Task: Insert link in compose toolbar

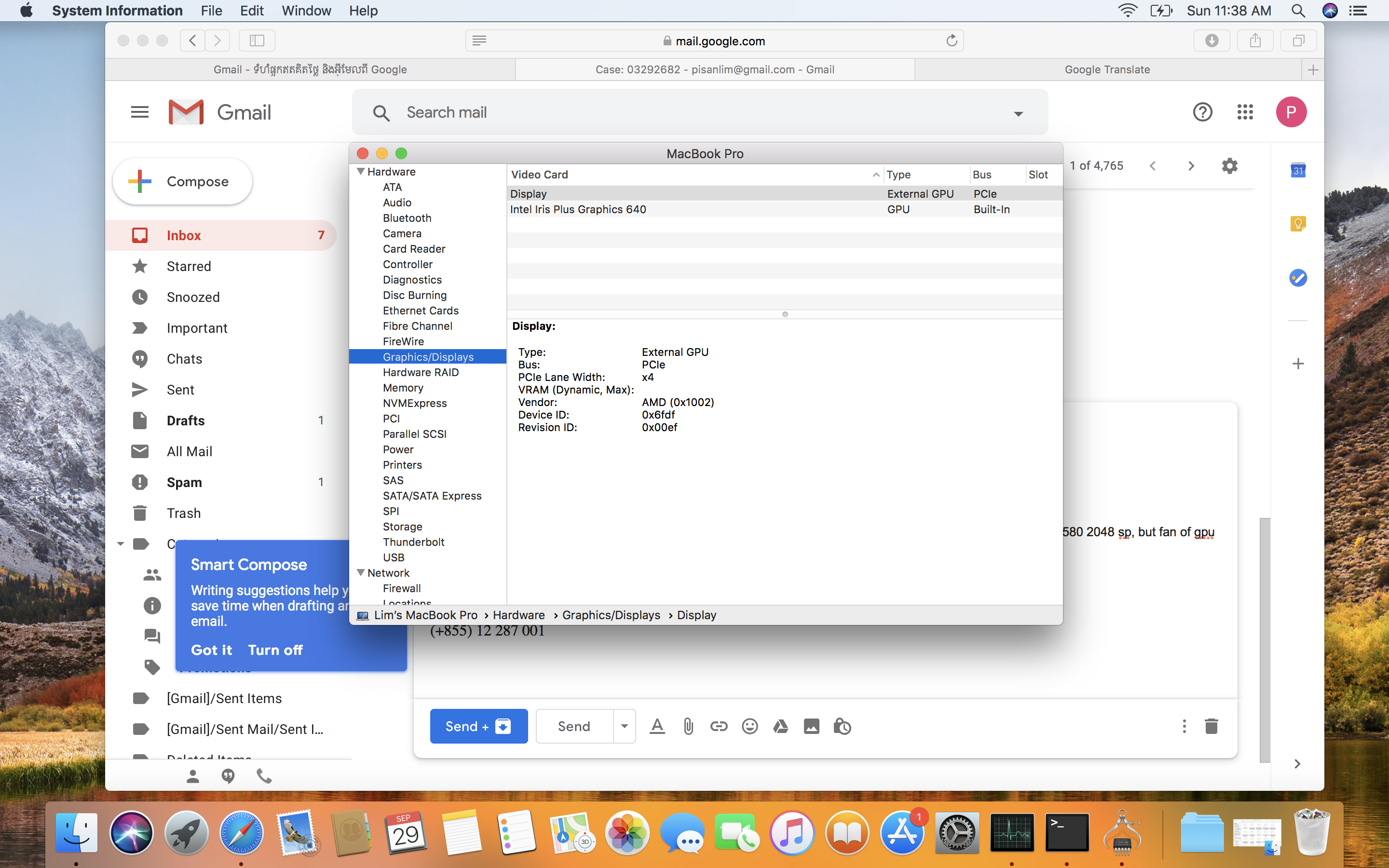Action: tap(719, 726)
